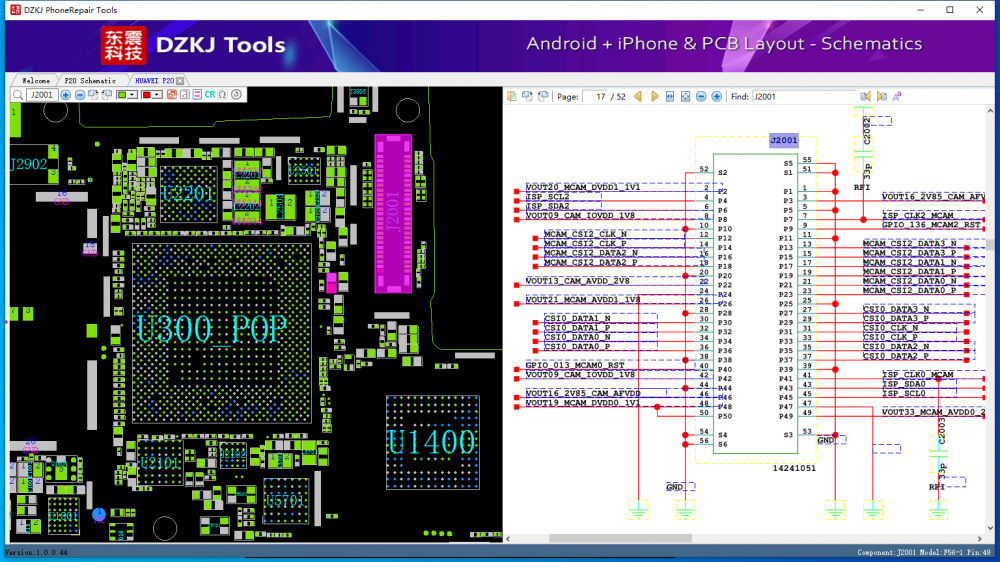This screenshot has width=1000, height=562.
Task: Zoom out on the schematic view
Action: (701, 96)
